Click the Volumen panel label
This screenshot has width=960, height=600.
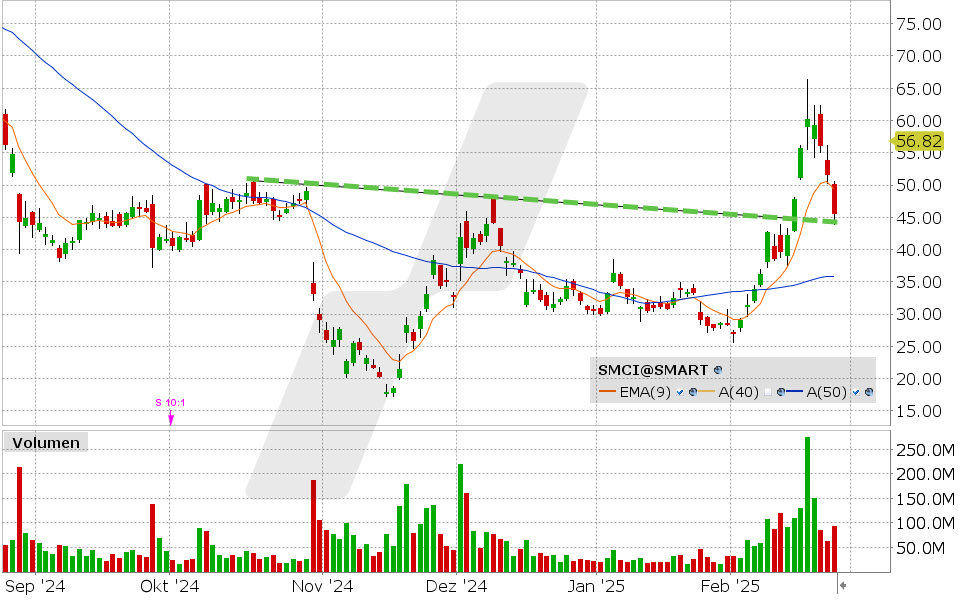[46, 443]
